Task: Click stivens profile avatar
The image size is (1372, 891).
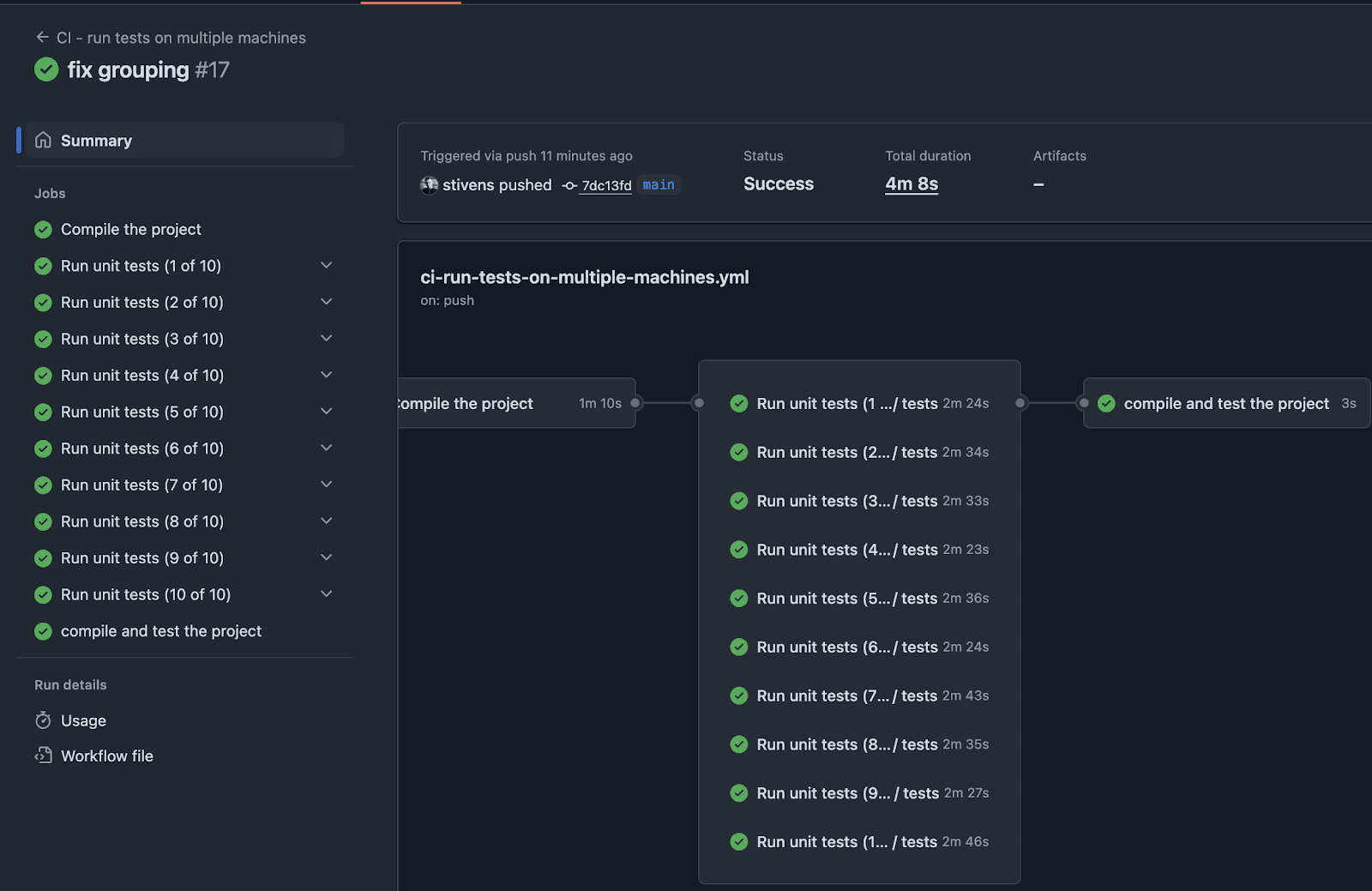Action: tap(429, 184)
